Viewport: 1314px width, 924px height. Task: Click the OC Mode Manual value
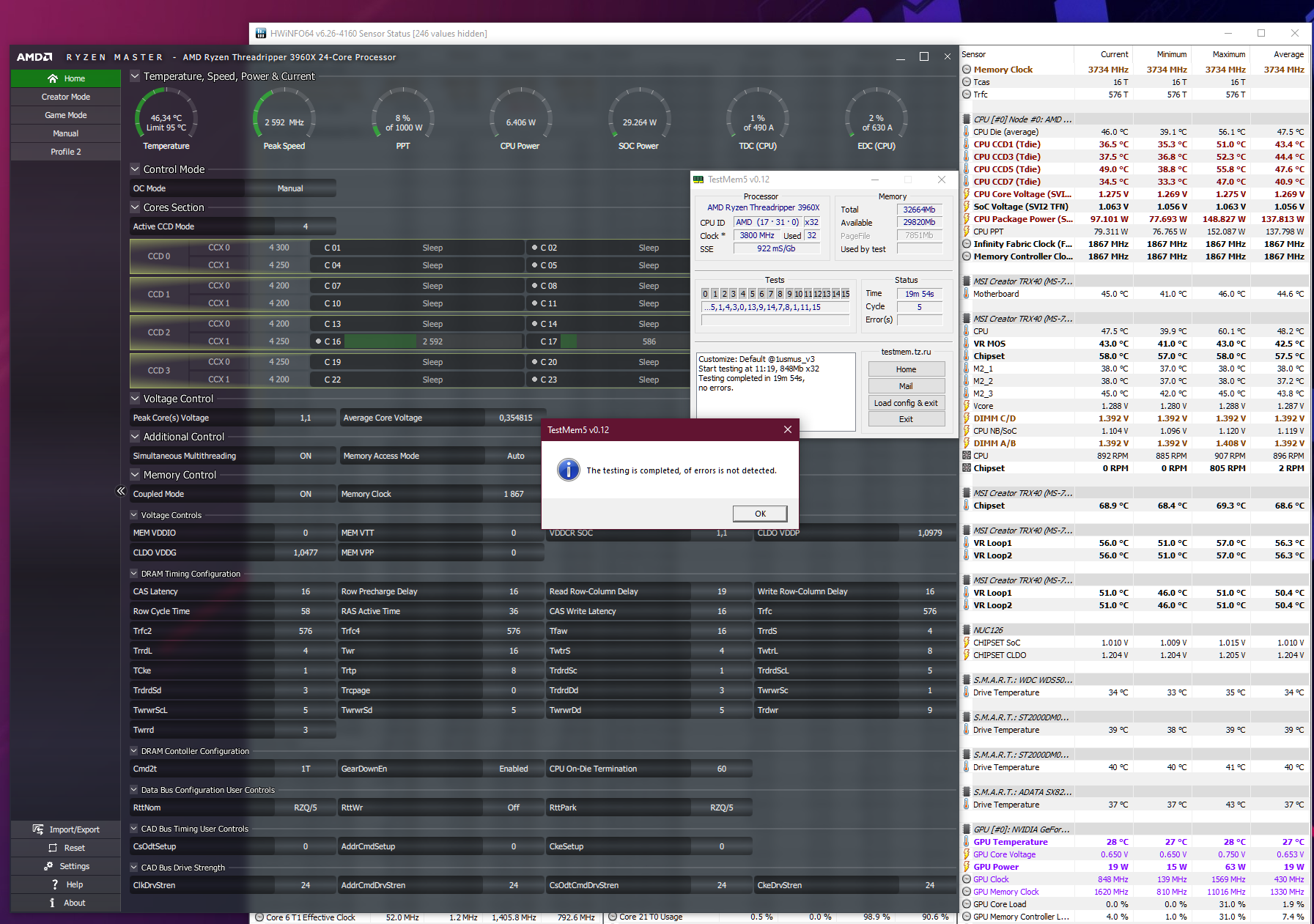pyautogui.click(x=290, y=188)
